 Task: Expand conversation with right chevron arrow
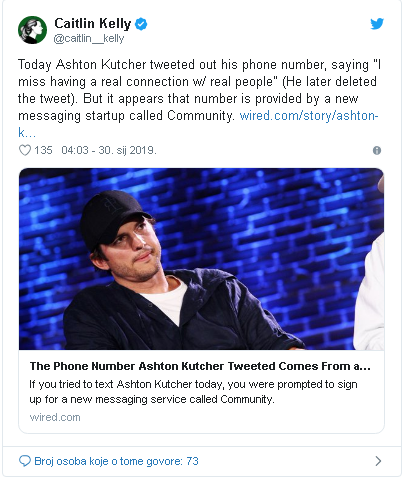click(378, 461)
